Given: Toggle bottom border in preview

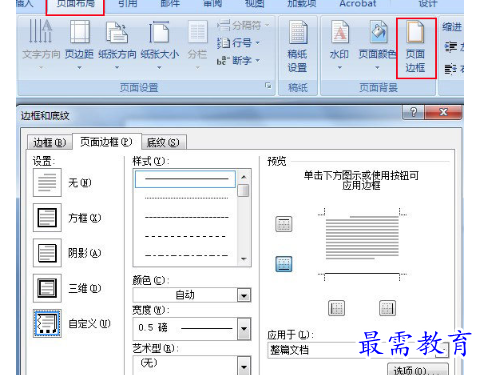Looking at the screenshot, I should (x=284, y=264).
